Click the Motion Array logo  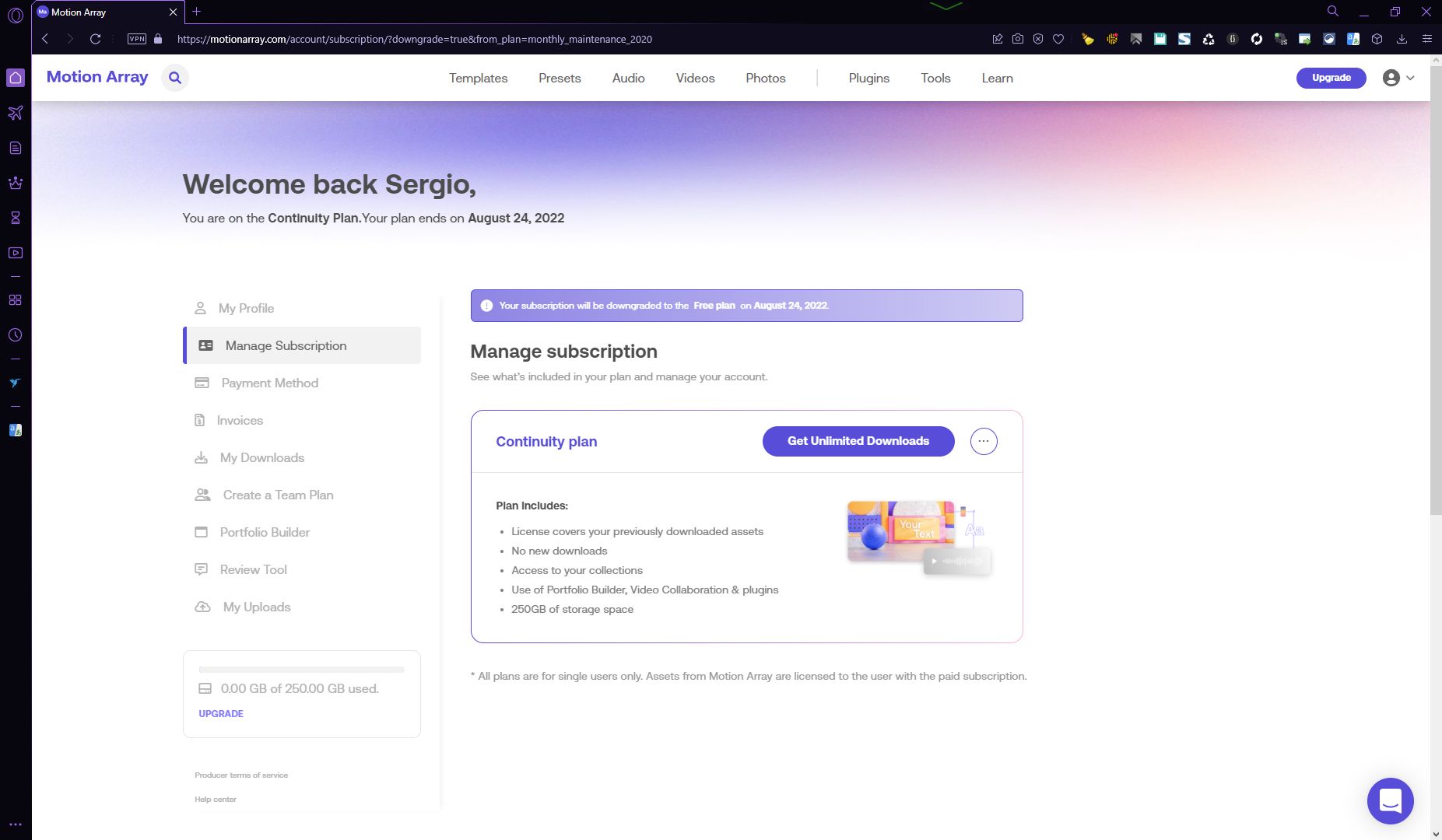(x=97, y=77)
